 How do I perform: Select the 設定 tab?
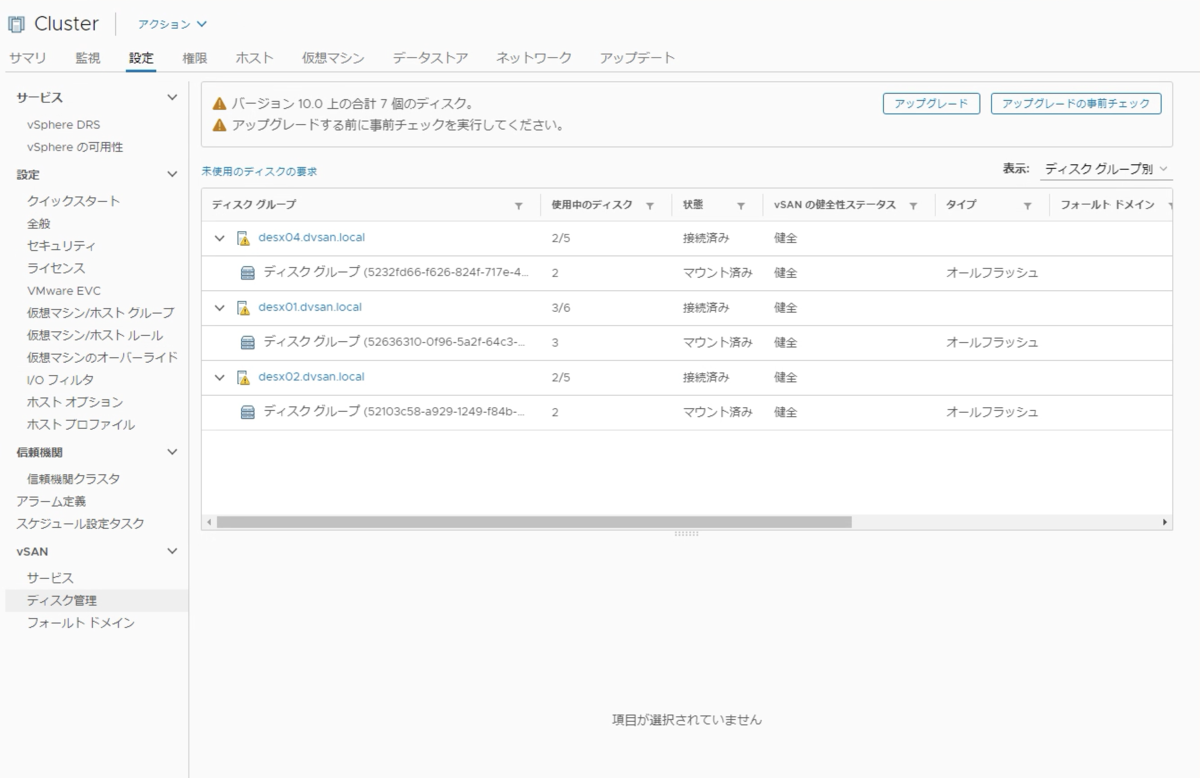point(141,58)
